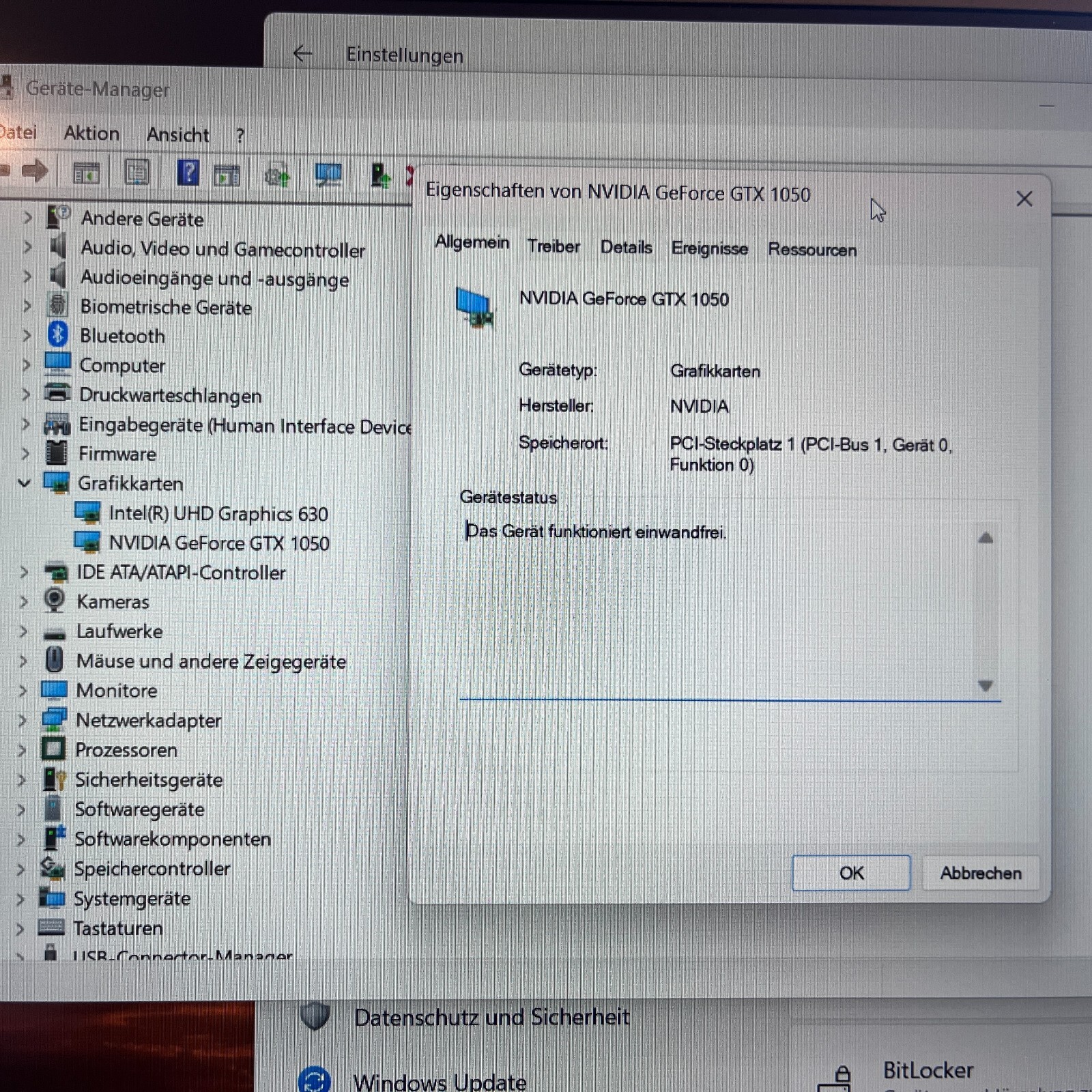This screenshot has width=1092, height=1092.
Task: Switch to the Details tab
Action: [x=626, y=247]
